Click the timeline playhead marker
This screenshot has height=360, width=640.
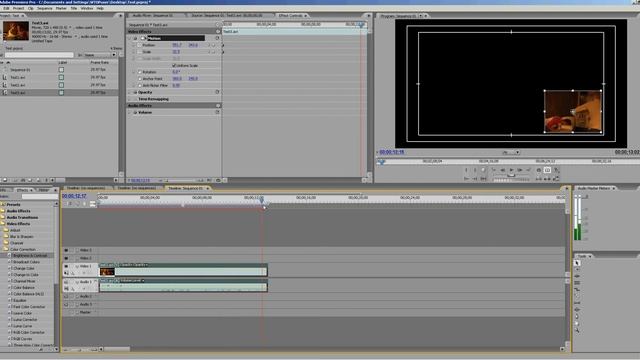[x=262, y=200]
